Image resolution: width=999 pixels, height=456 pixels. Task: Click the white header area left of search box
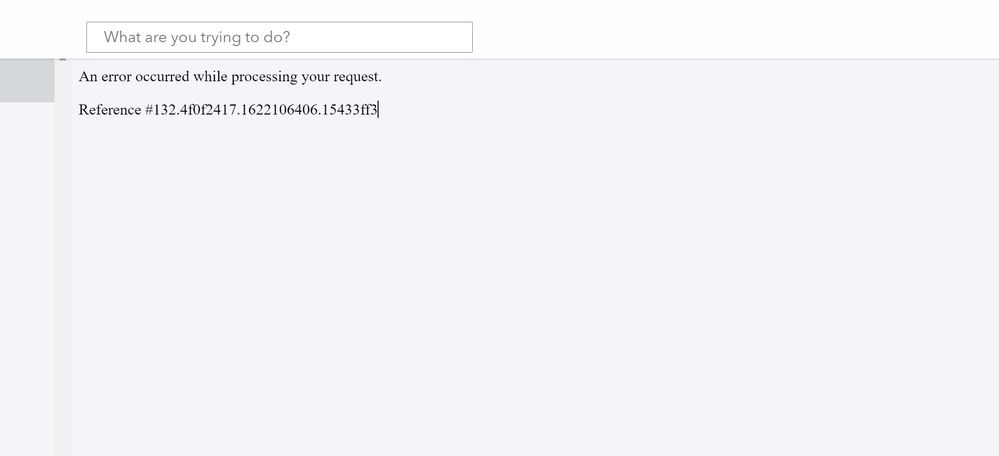(43, 29)
